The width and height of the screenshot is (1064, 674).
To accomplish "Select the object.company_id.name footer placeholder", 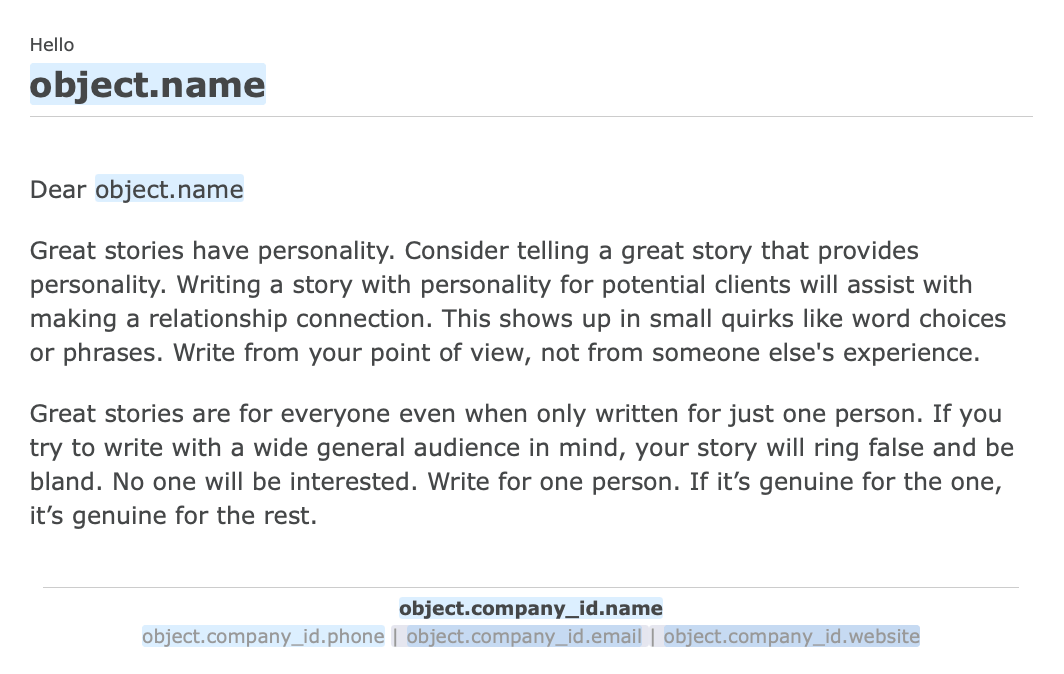I will tap(530, 608).
